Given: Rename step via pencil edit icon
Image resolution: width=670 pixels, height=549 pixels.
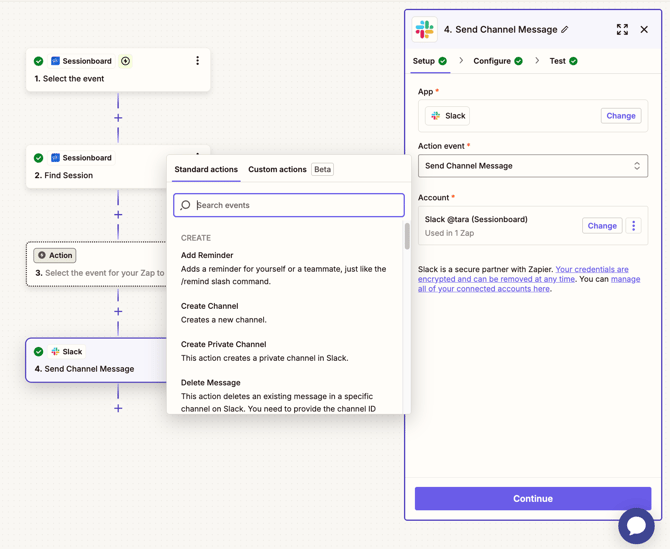Looking at the screenshot, I should click(565, 29).
